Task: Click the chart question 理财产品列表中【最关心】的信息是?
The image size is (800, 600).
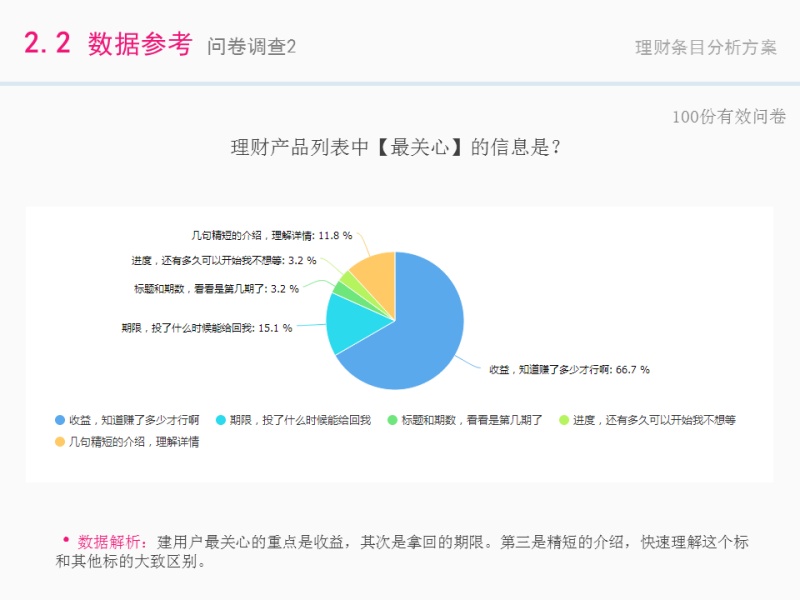Action: click(396, 147)
